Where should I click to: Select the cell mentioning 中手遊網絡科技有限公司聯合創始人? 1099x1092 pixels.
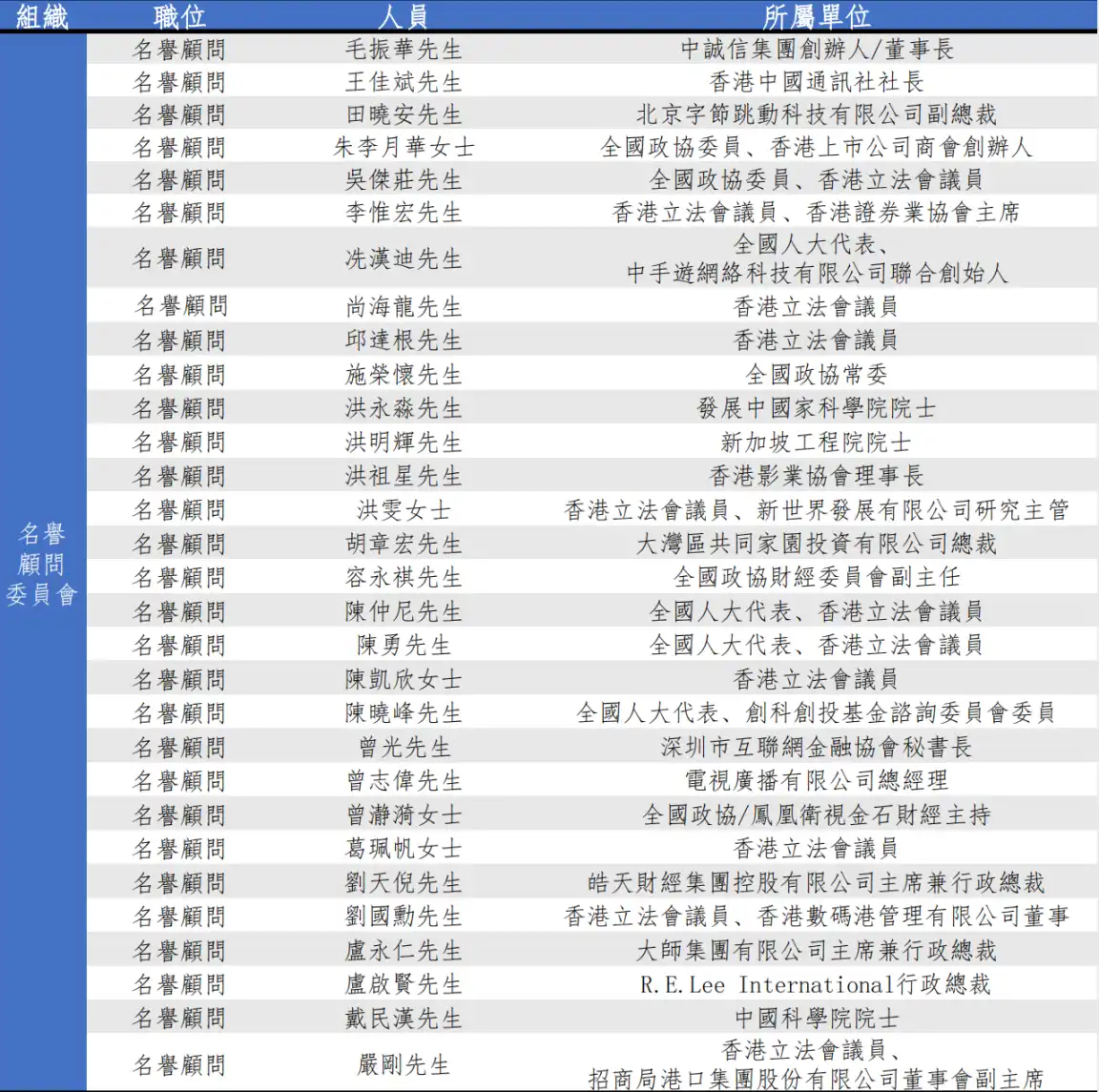point(818,258)
